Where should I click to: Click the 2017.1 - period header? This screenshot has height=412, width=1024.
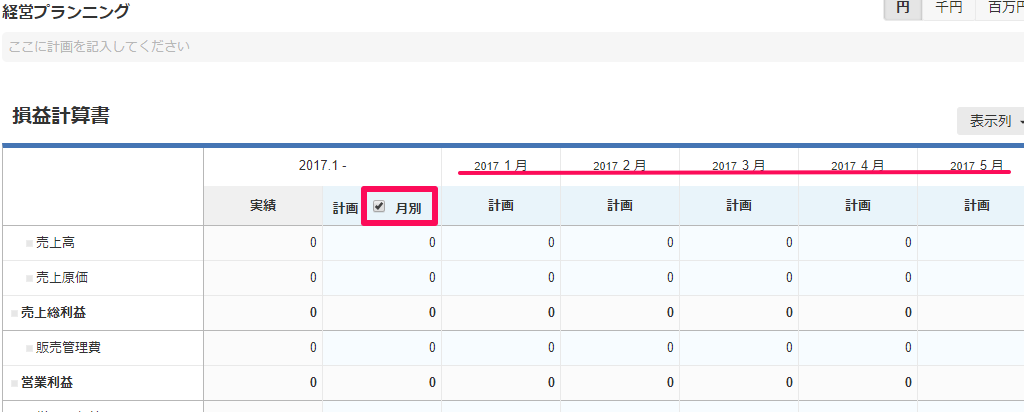pos(323,166)
